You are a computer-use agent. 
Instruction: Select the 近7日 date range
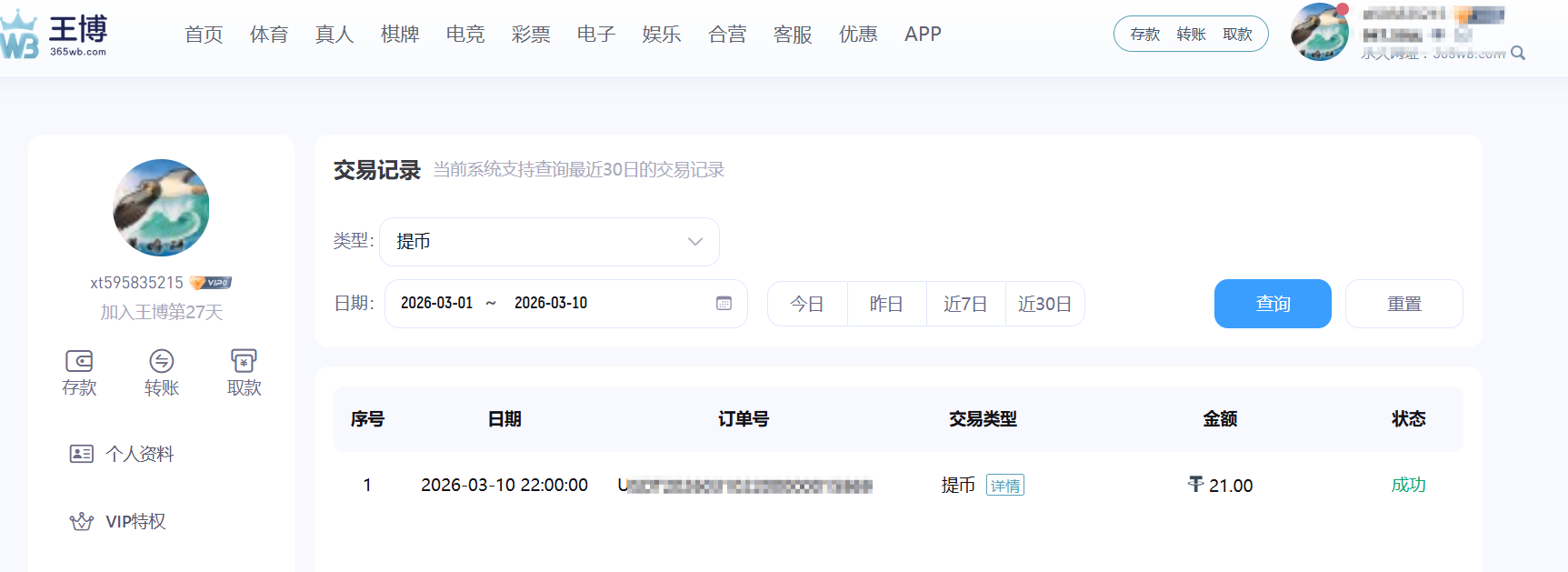pyautogui.click(x=965, y=304)
